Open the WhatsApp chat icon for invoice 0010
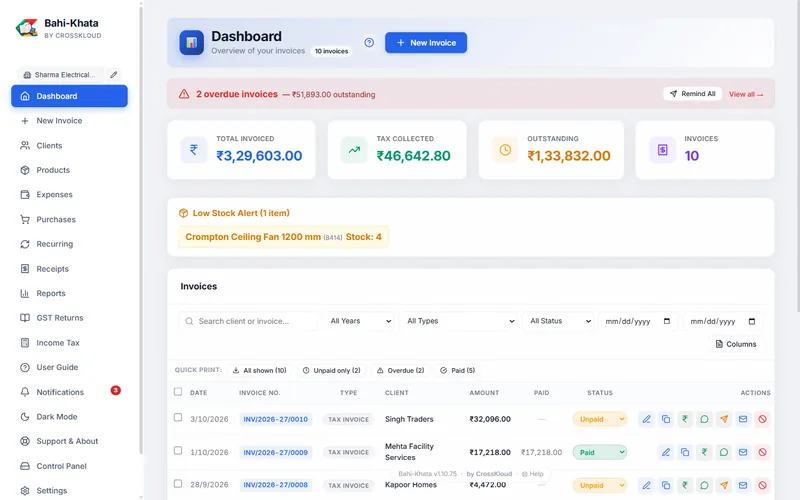 coord(704,419)
